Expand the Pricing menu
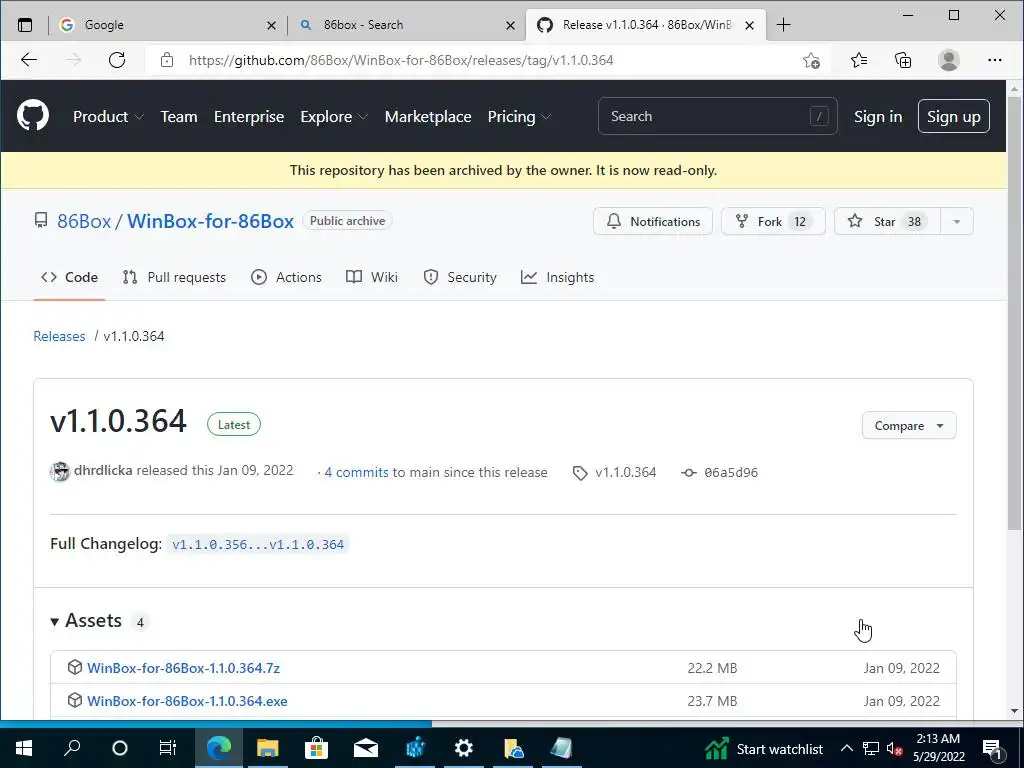The height and width of the screenshot is (768, 1024). point(519,116)
